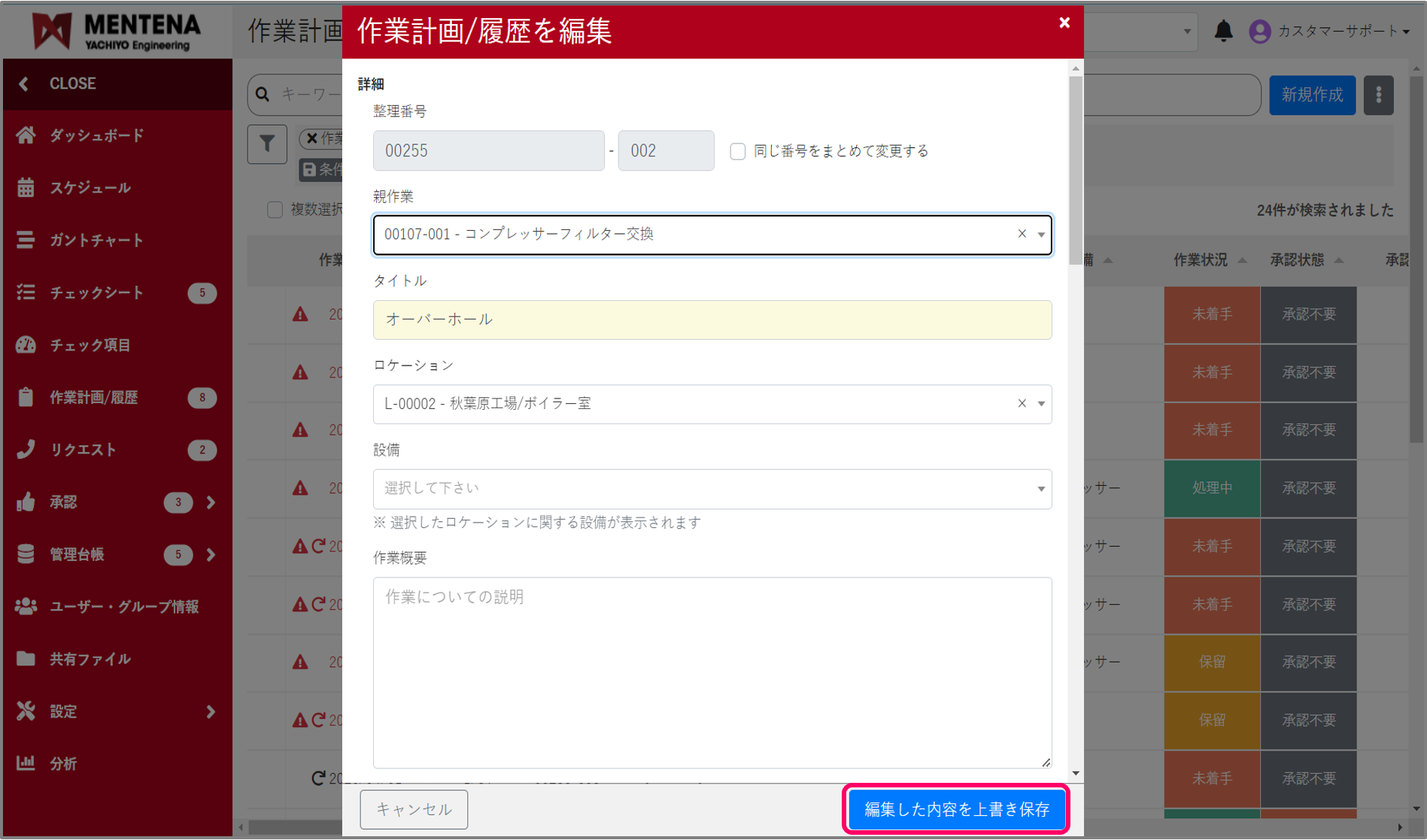The width and height of the screenshot is (1427, 840).
Task: Expand the ロケーション dropdown
Action: click(1041, 404)
